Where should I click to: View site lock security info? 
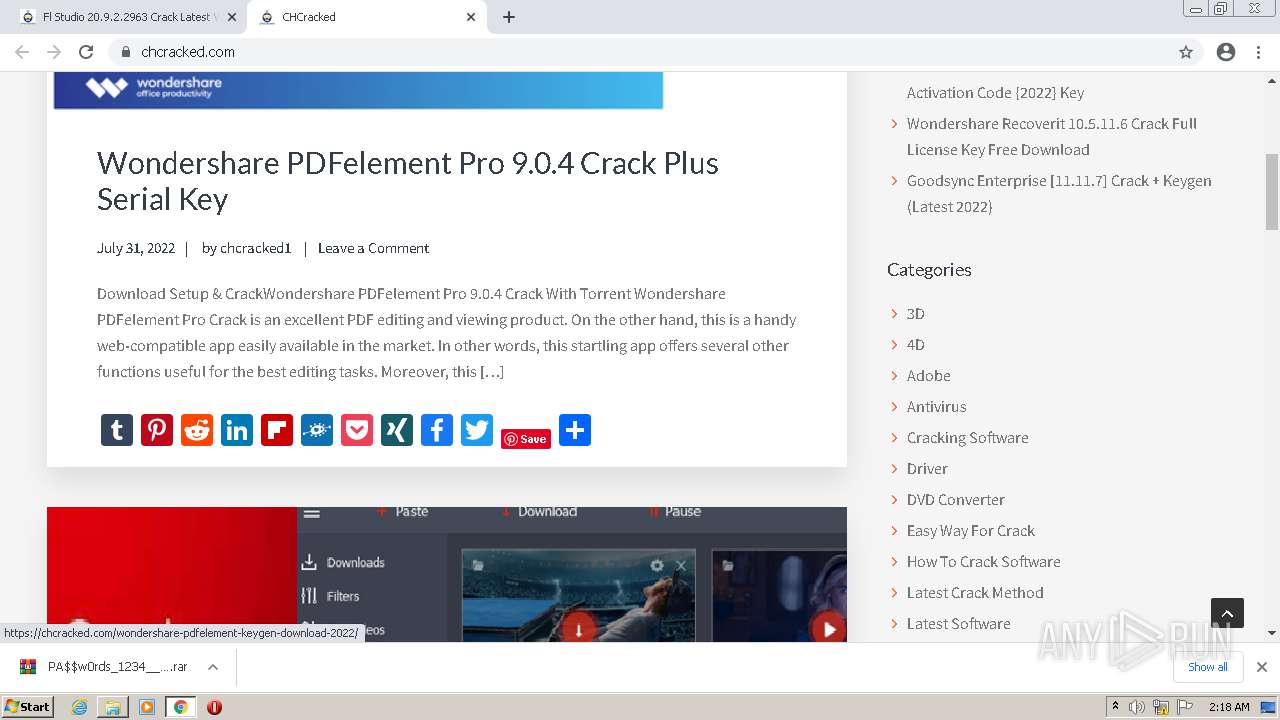click(x=125, y=52)
